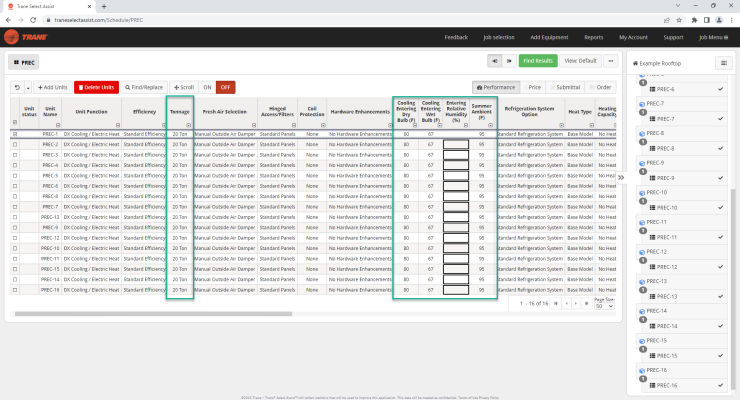Click the PREC-10 cube icon in side tree
Viewport: 740px width, 400px height.
pos(642,193)
